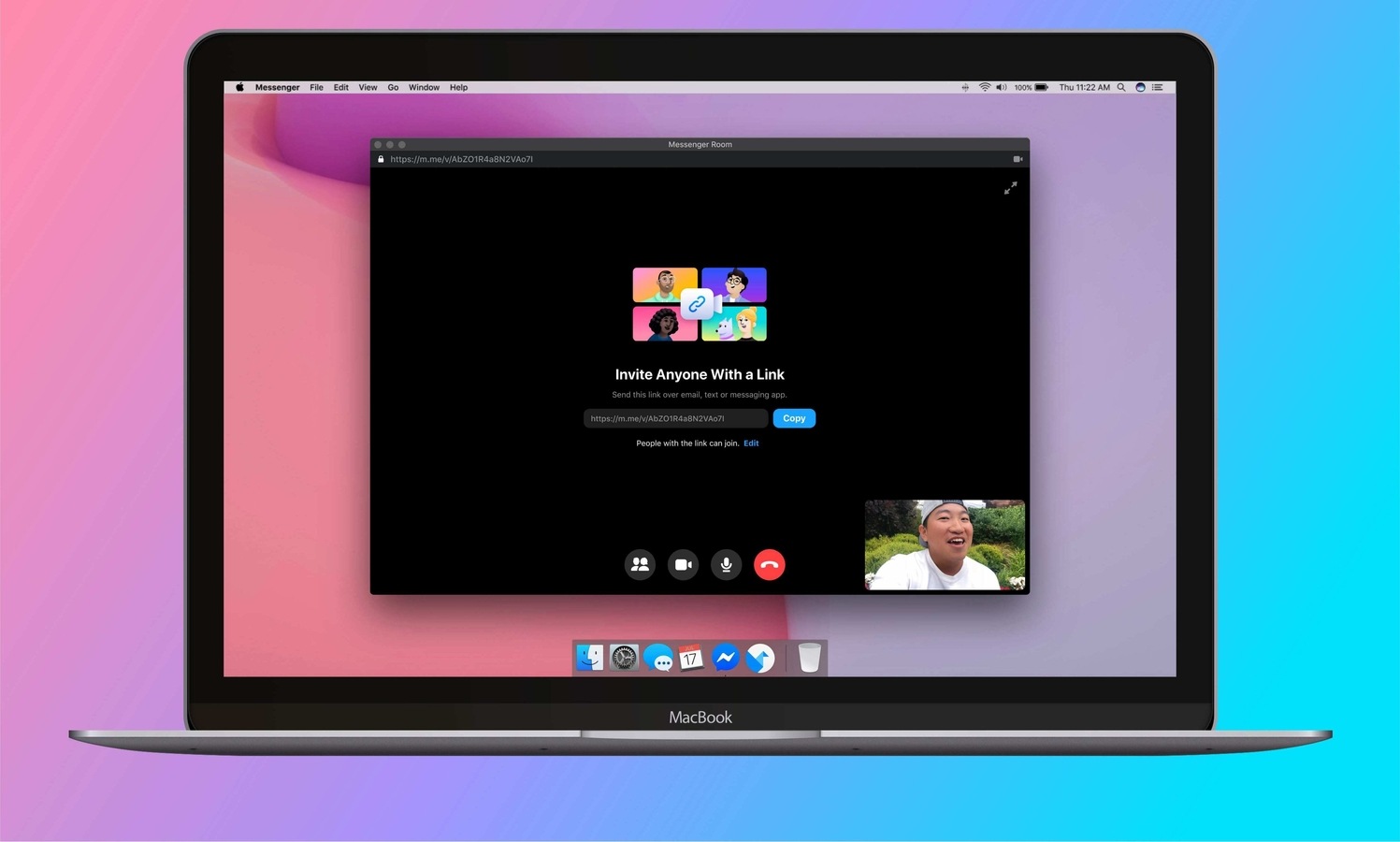This screenshot has width=1400, height=842.
Task: Mute the microphone
Action: (x=726, y=564)
